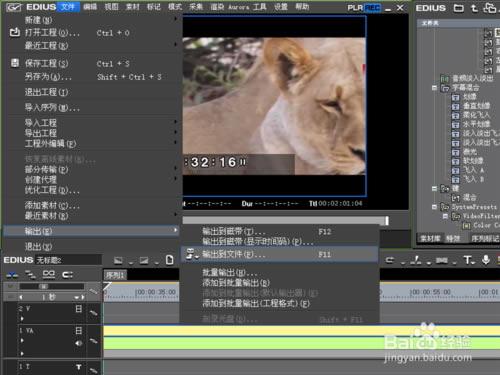Open the 视图 menu
Viewport: 500px width, 375px height.
[111, 7]
